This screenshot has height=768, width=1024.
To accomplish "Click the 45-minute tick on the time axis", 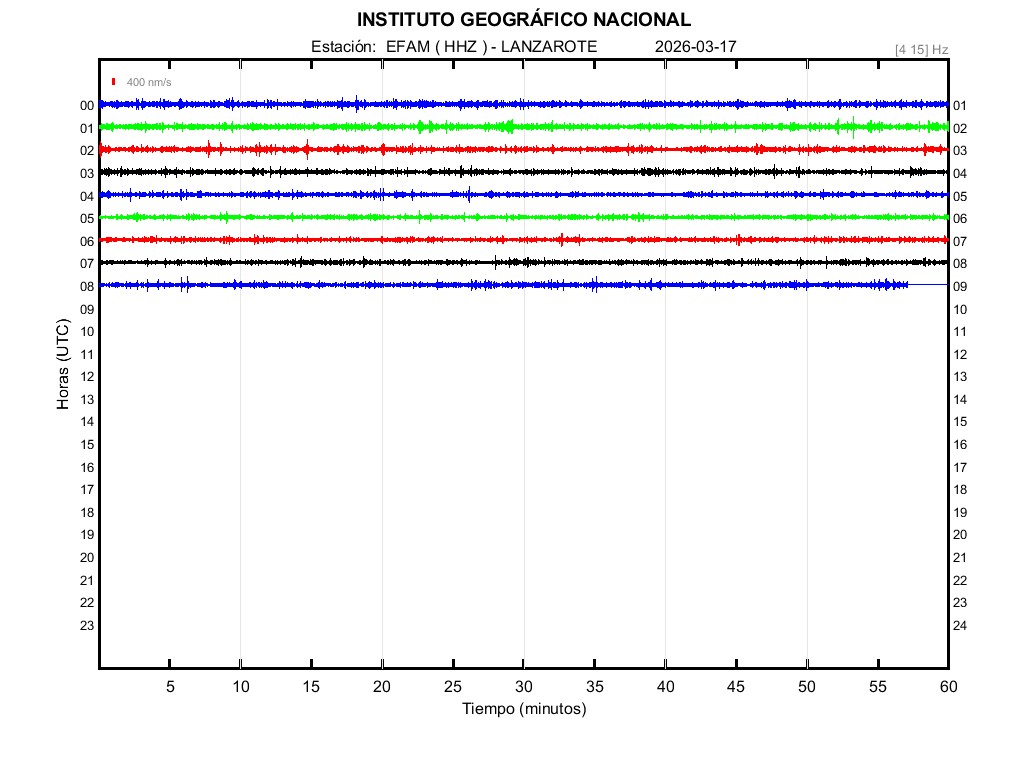I will click(x=736, y=686).
